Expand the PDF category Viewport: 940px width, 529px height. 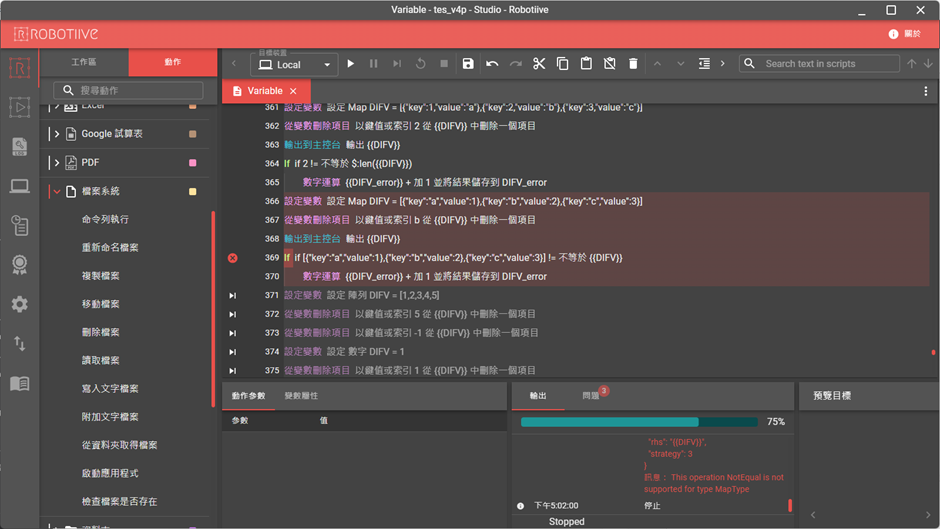[57, 163]
